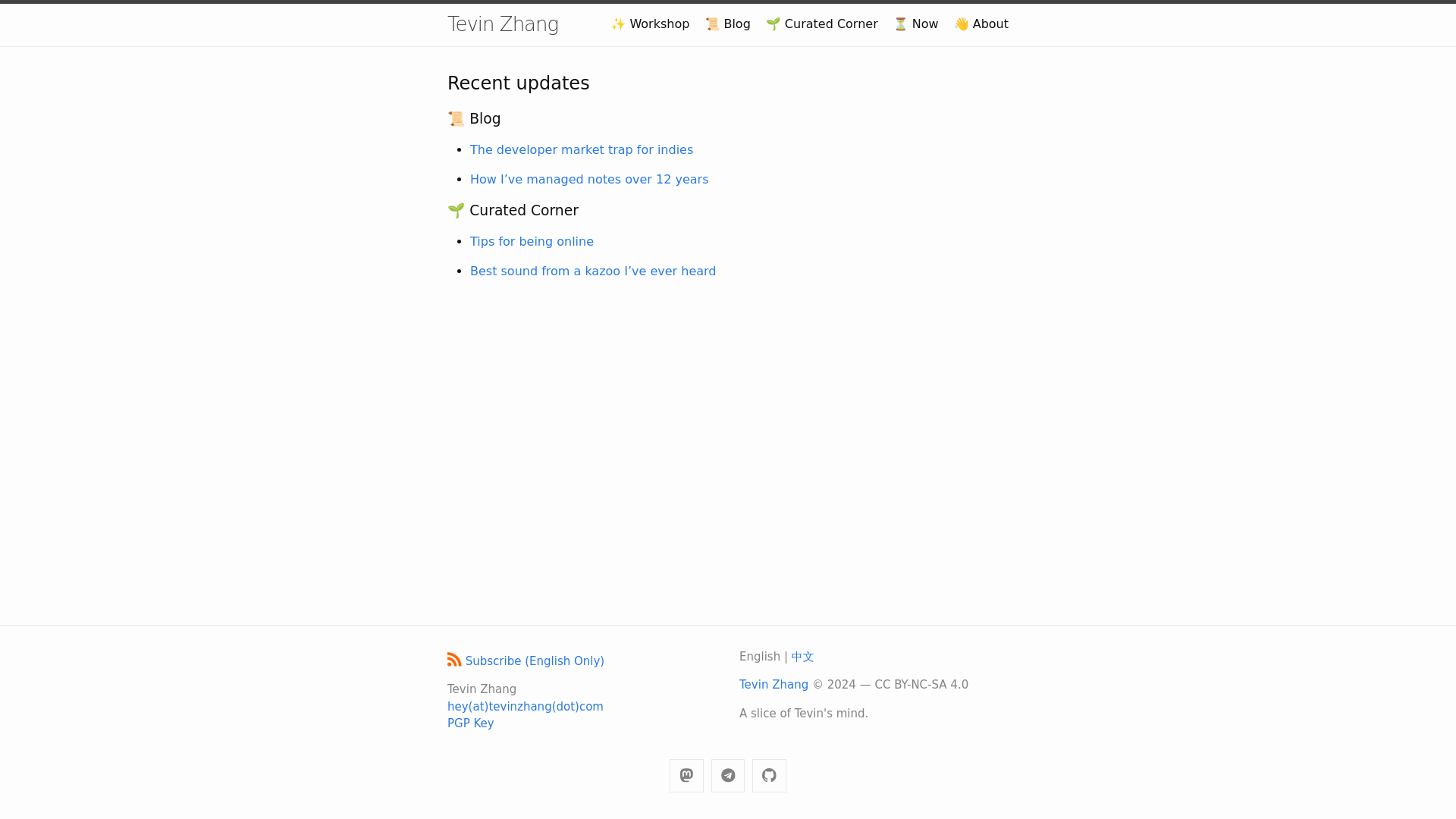Open Curated Corner in the navigation bar
Viewport: 1456px width, 819px height.
click(822, 24)
